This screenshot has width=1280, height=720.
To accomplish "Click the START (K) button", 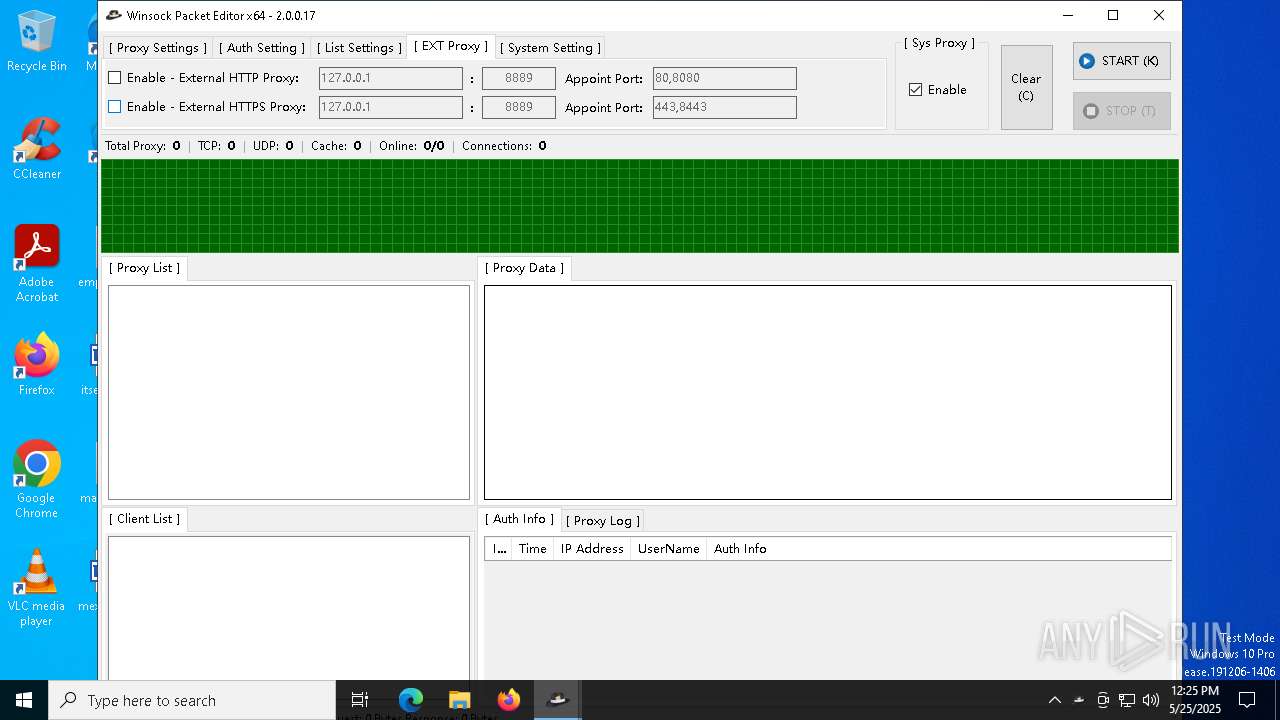I will point(1121,61).
